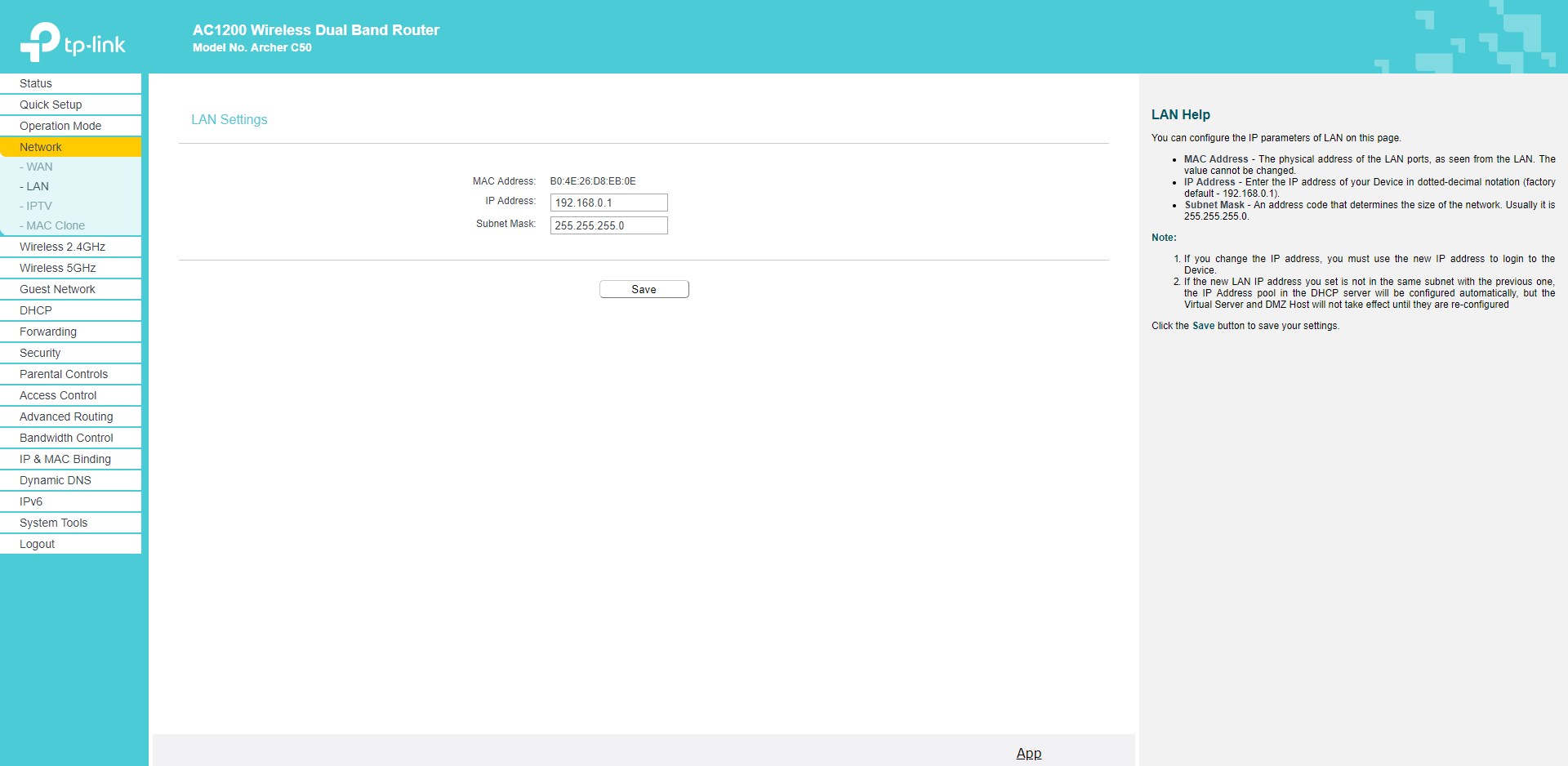Click Logout in the sidebar
The height and width of the screenshot is (766, 1568).
click(x=38, y=544)
